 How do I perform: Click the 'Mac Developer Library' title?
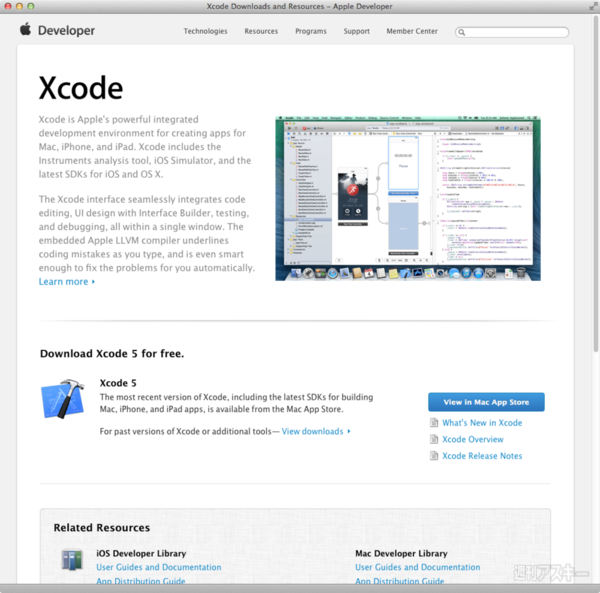coord(401,553)
